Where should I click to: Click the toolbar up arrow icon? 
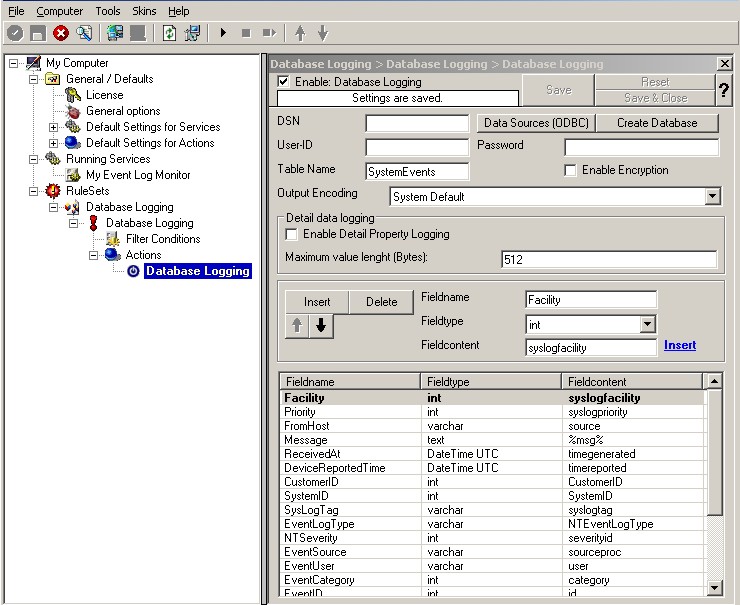tap(300, 33)
